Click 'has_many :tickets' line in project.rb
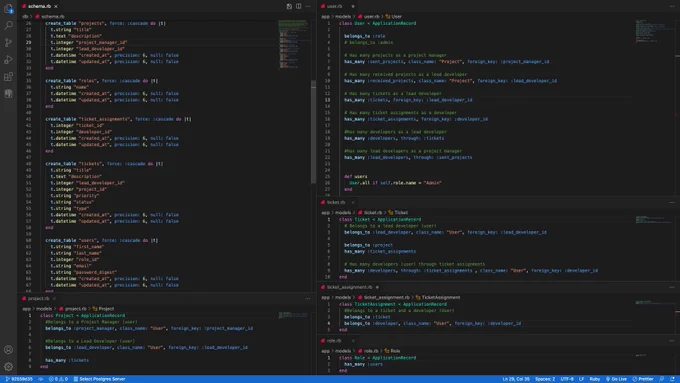Screen dimensions: 680x383 click(x=67, y=360)
